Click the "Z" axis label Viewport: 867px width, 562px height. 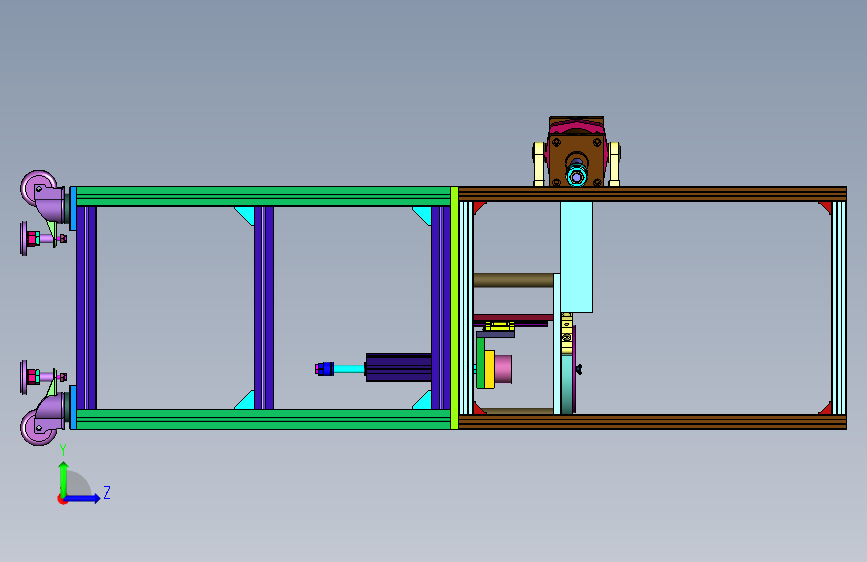coord(107,492)
